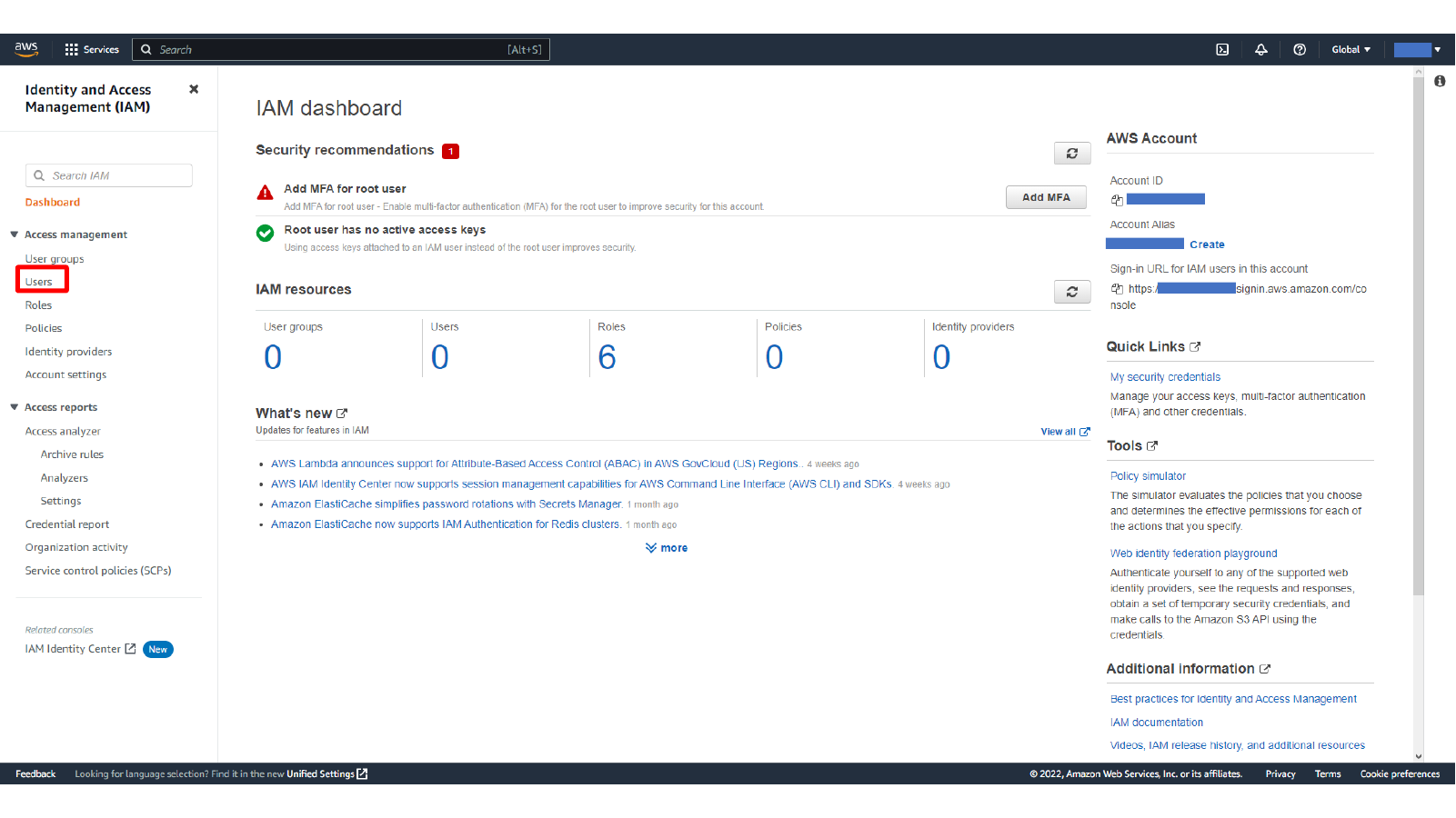Go to Users in the sidebar
1456x818 pixels.
(39, 282)
